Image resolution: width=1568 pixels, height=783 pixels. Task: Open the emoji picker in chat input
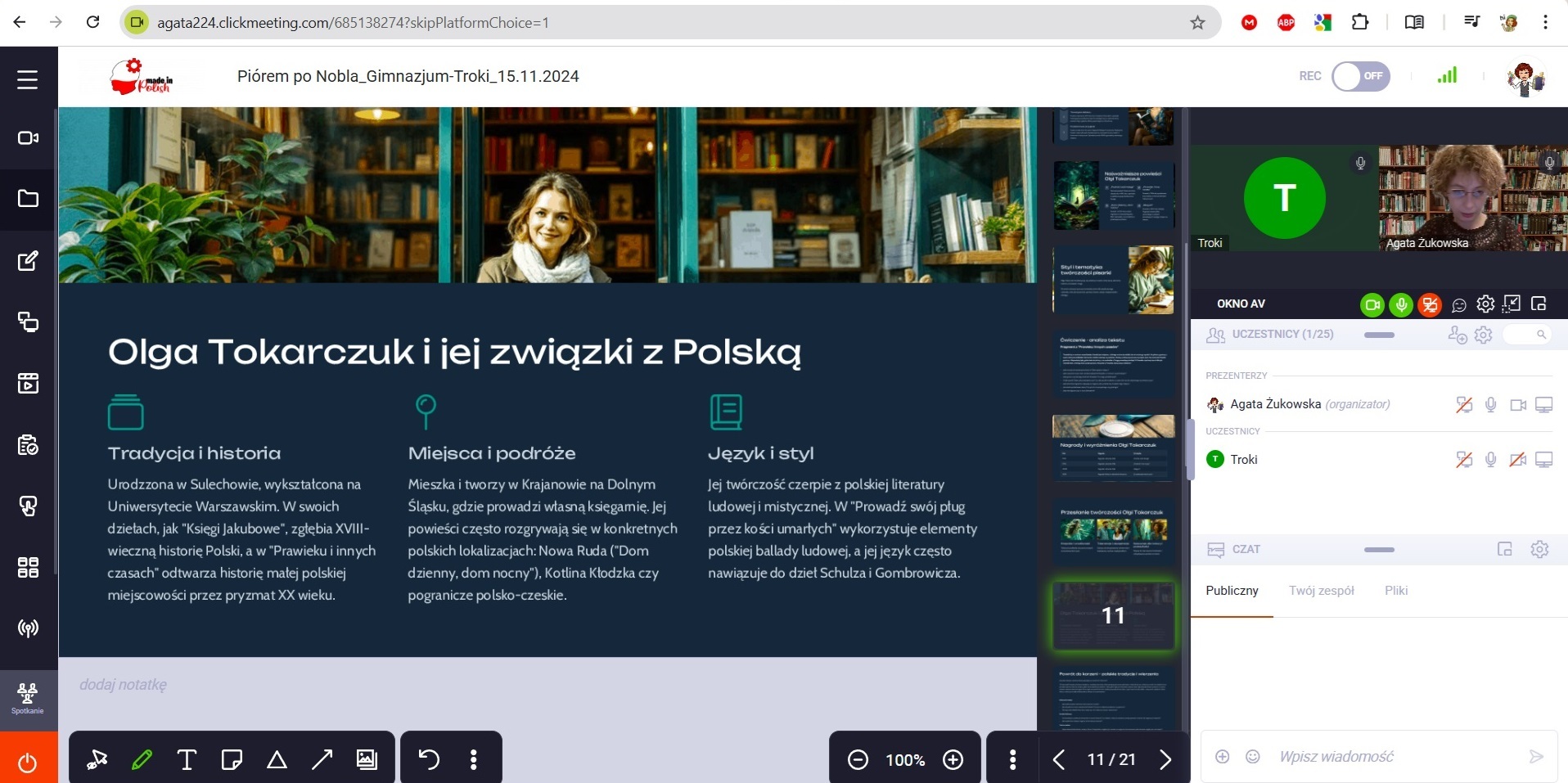click(1252, 757)
